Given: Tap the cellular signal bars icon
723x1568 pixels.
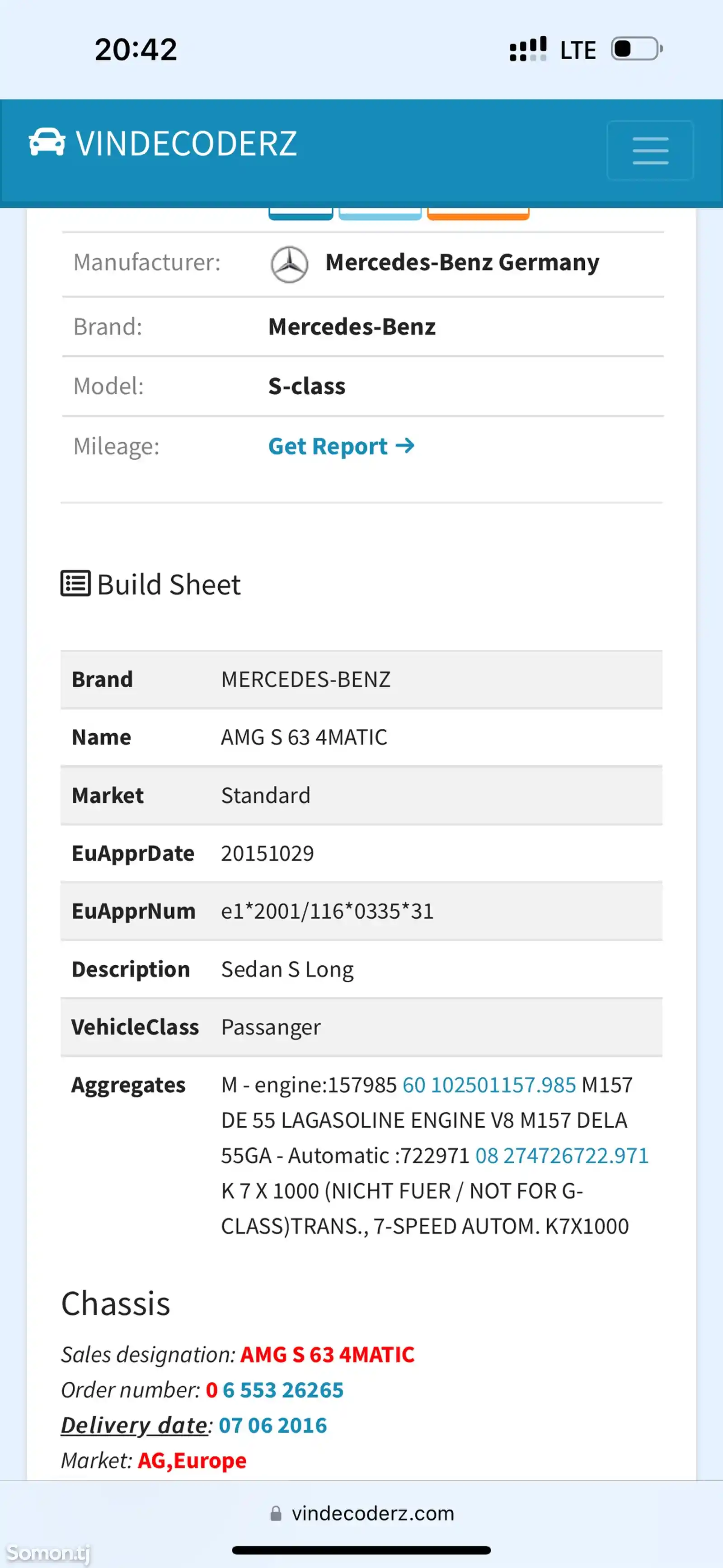Looking at the screenshot, I should [x=528, y=49].
